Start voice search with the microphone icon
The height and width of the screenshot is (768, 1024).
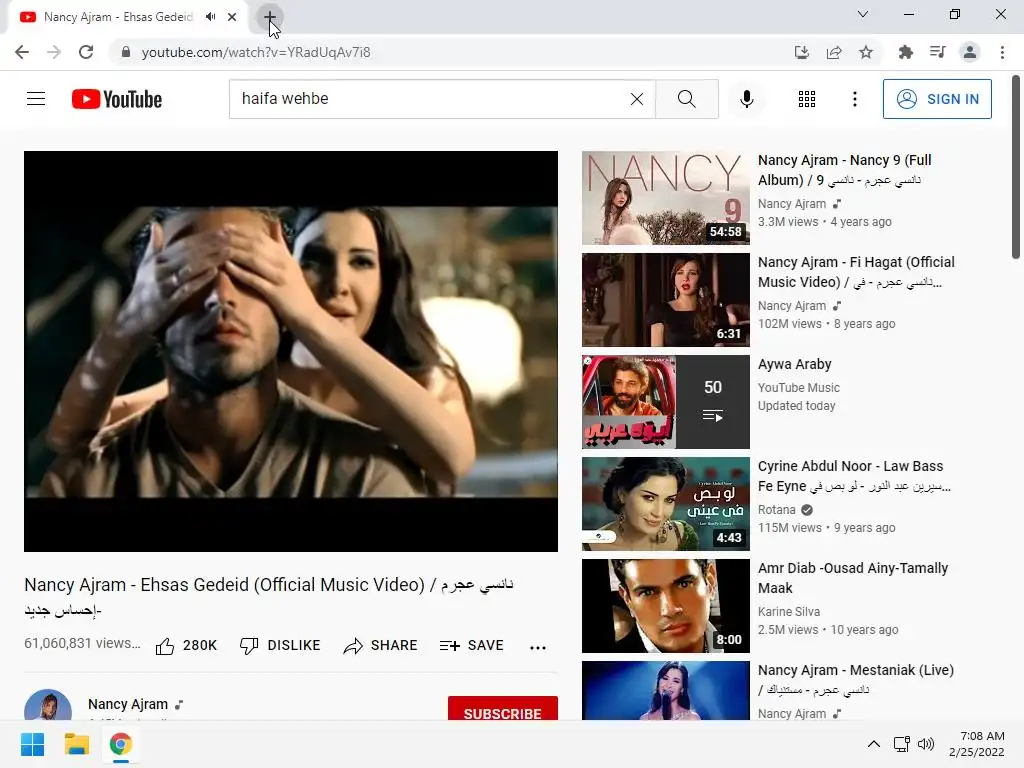746,99
